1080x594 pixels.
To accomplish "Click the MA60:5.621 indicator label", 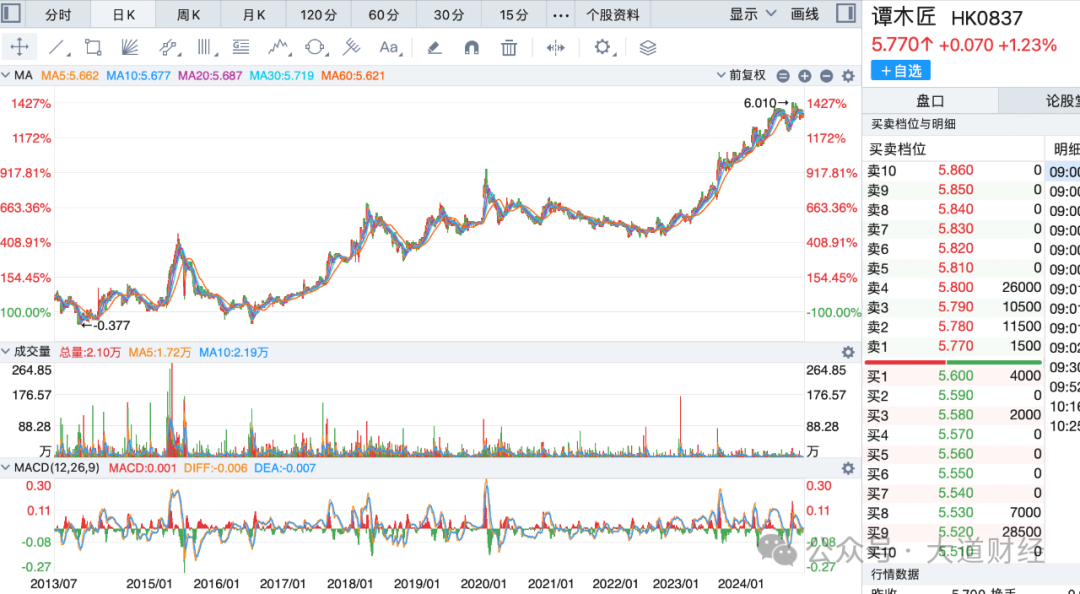I will 353,76.
